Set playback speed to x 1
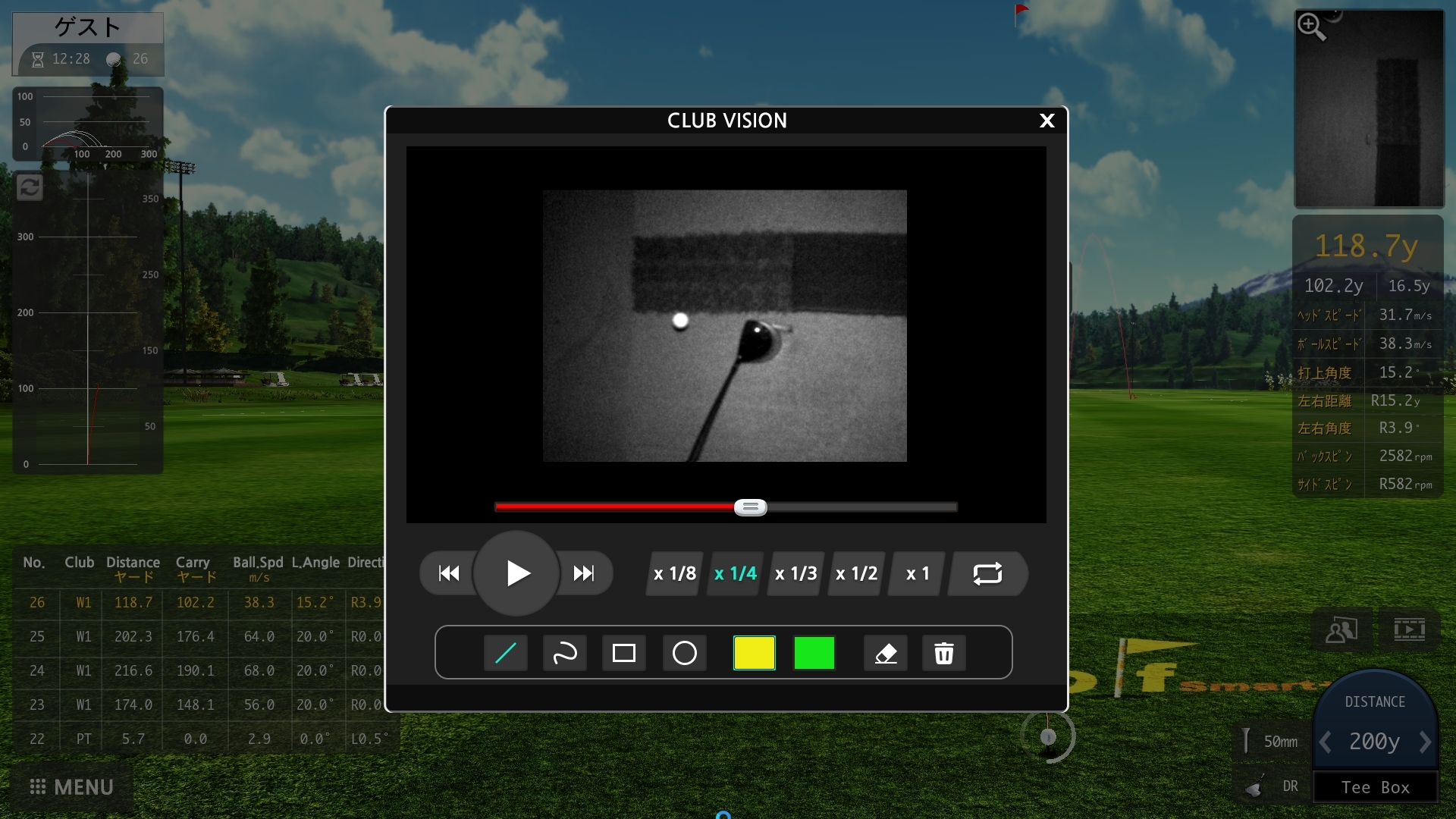The image size is (1456, 819). tap(918, 573)
